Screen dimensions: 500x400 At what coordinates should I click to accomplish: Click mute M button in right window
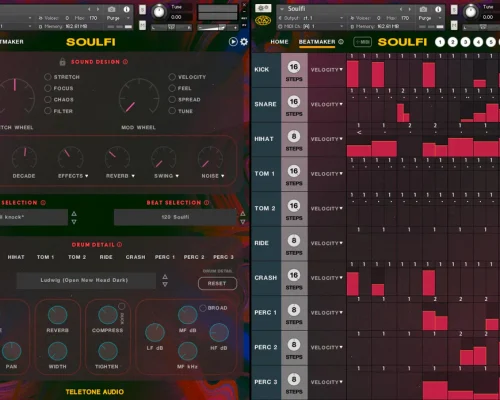pyautogui.click(x=454, y=25)
